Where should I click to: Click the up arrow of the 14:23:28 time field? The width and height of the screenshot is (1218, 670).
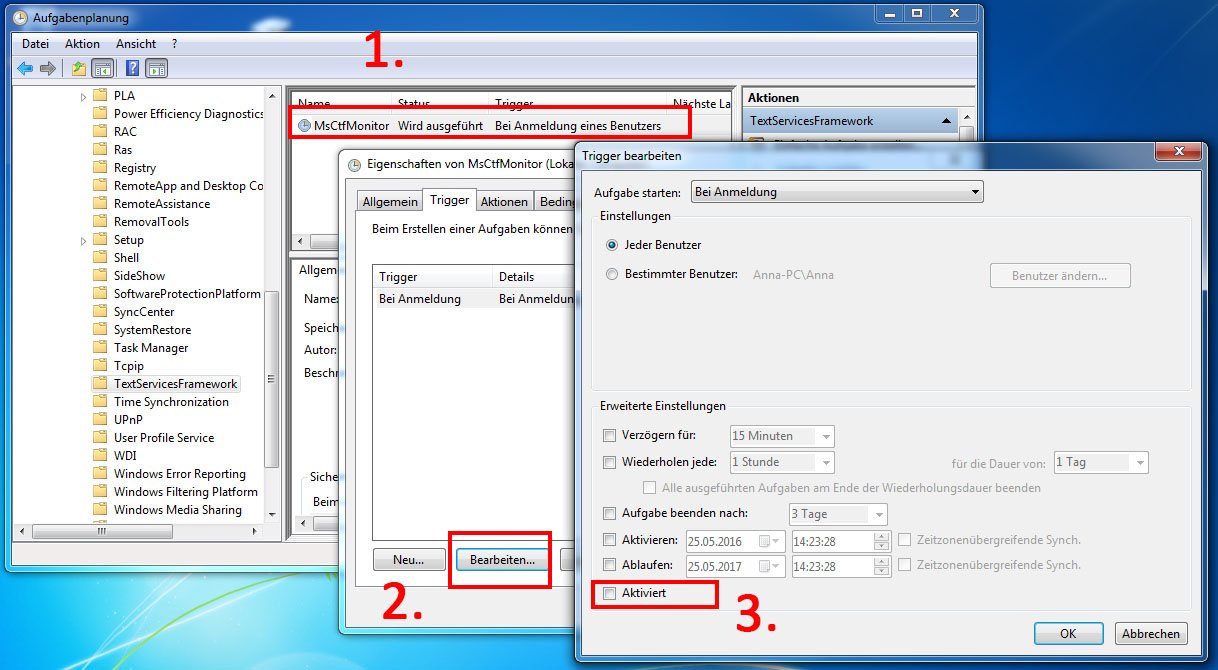pyautogui.click(x=880, y=536)
